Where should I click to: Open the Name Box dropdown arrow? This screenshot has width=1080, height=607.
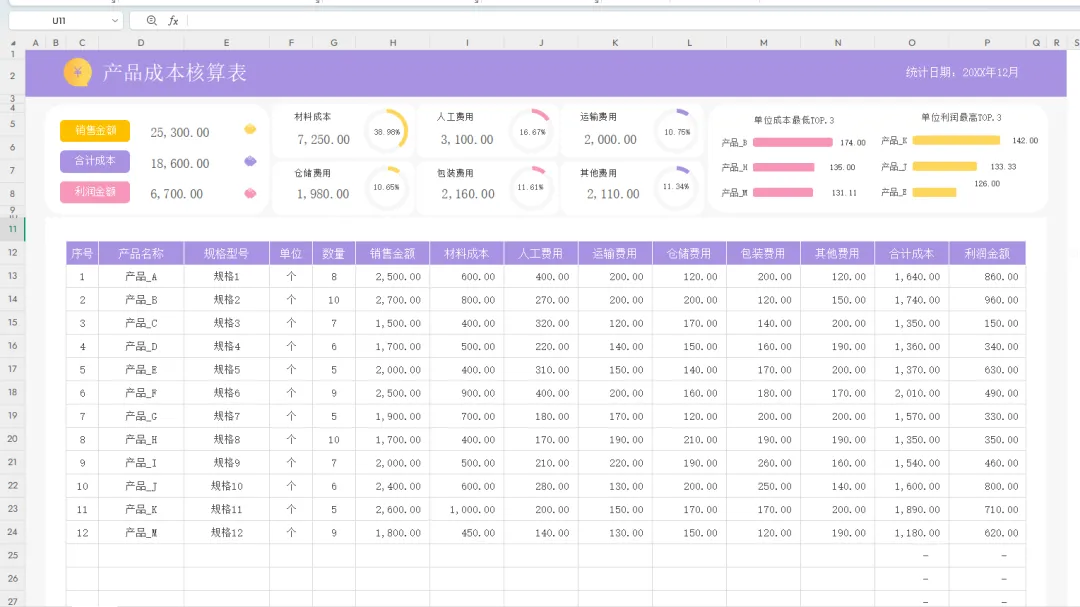[116, 20]
